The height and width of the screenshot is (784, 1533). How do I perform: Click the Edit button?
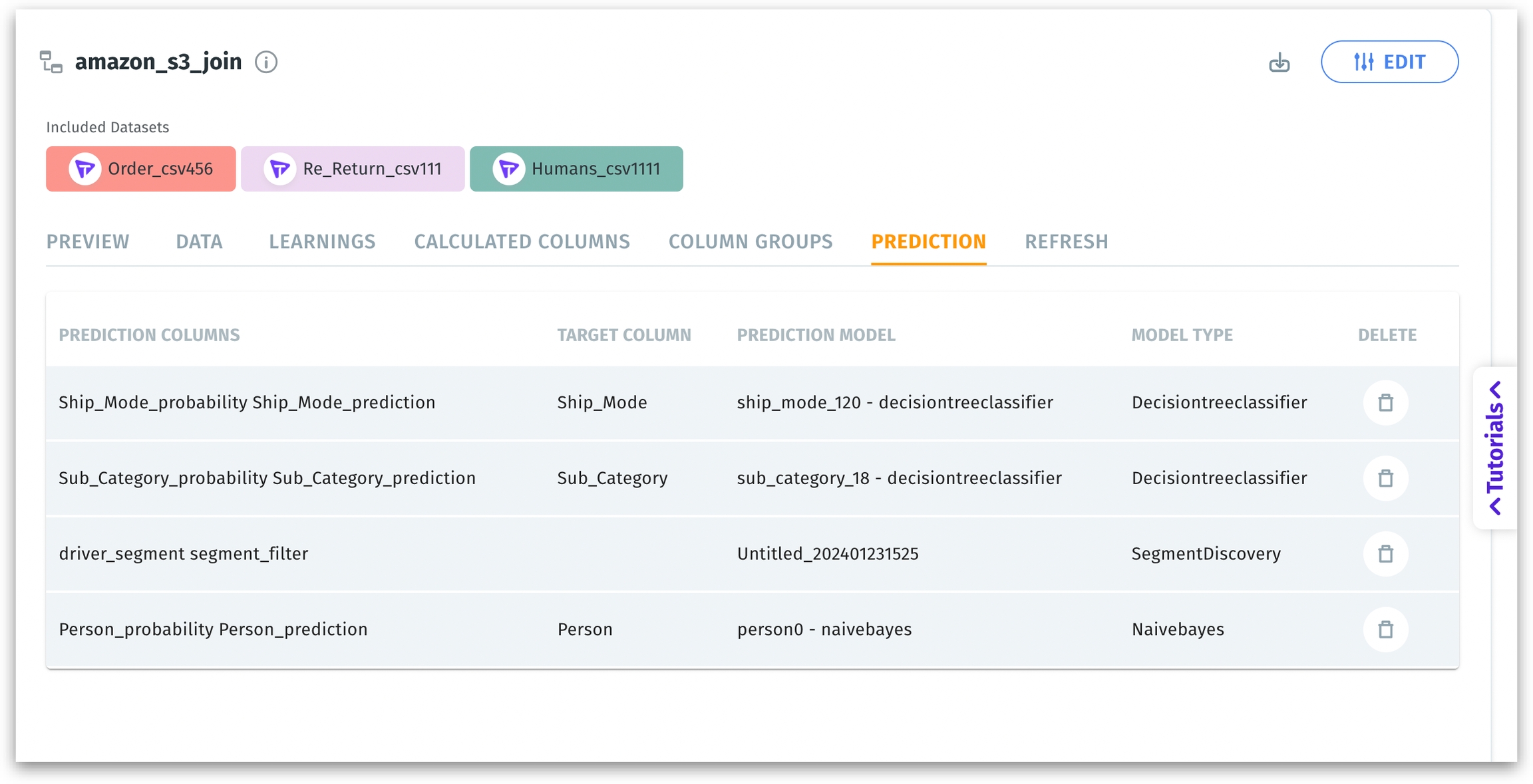point(1389,63)
